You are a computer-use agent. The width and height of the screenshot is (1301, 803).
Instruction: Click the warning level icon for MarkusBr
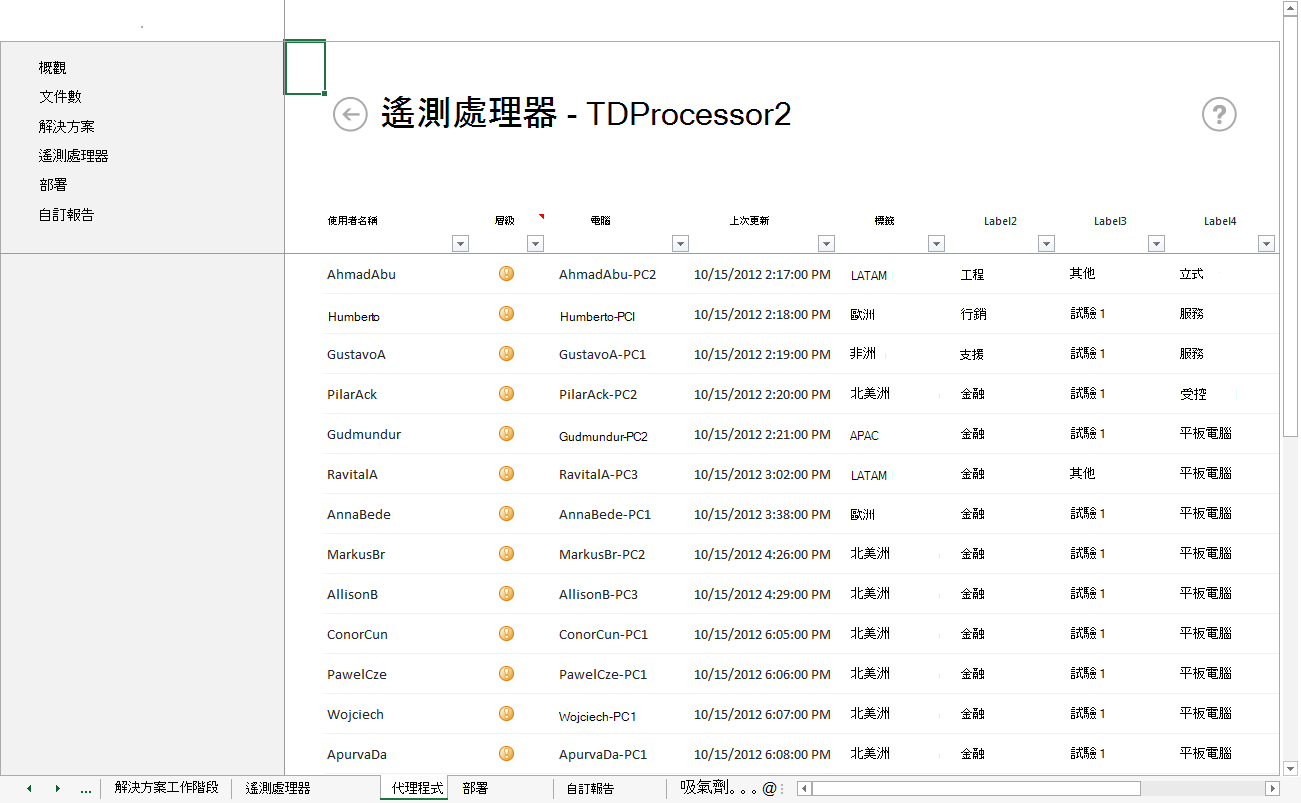(506, 553)
